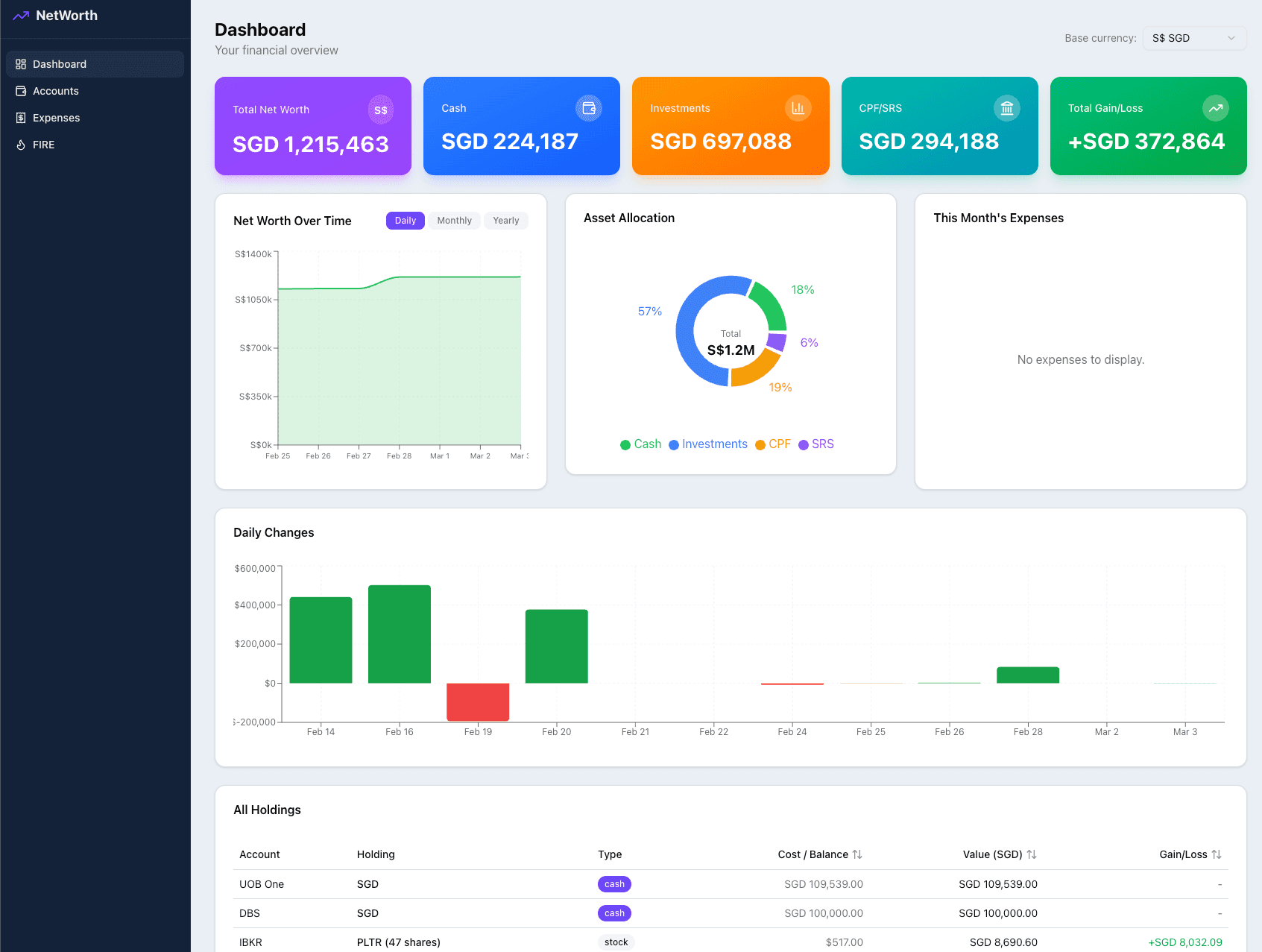Viewport: 1262px width, 952px height.
Task: Switch to the Monthly view tab
Action: pos(454,221)
